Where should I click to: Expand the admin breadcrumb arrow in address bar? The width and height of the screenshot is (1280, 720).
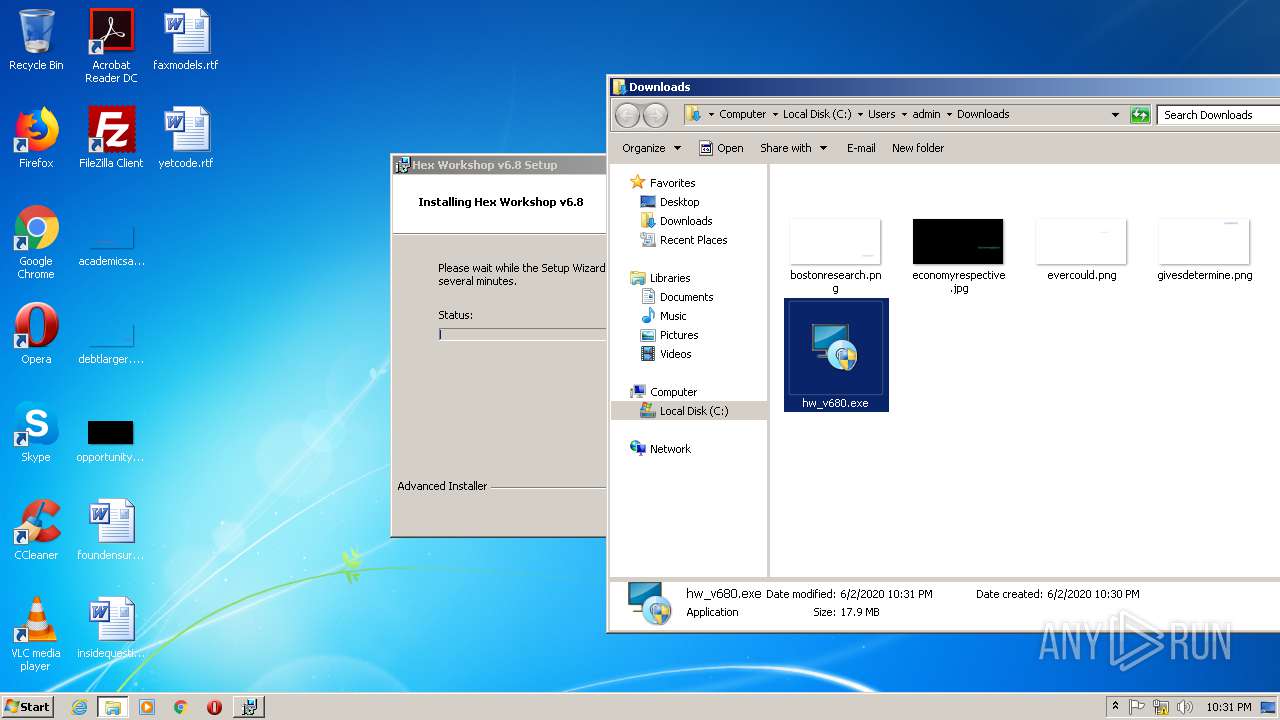click(x=949, y=115)
